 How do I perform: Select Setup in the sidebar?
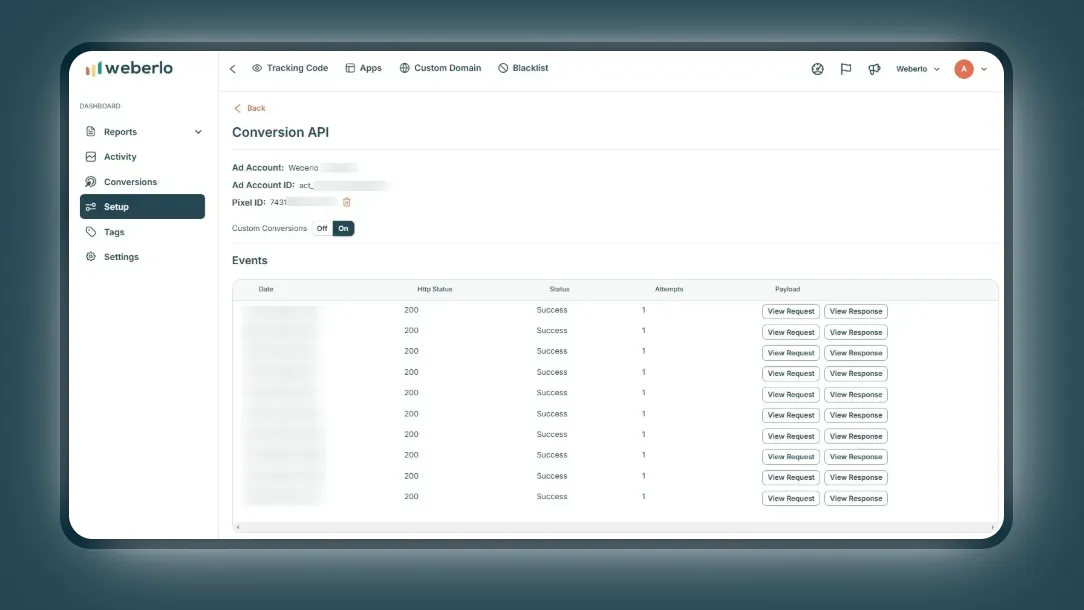click(x=142, y=207)
